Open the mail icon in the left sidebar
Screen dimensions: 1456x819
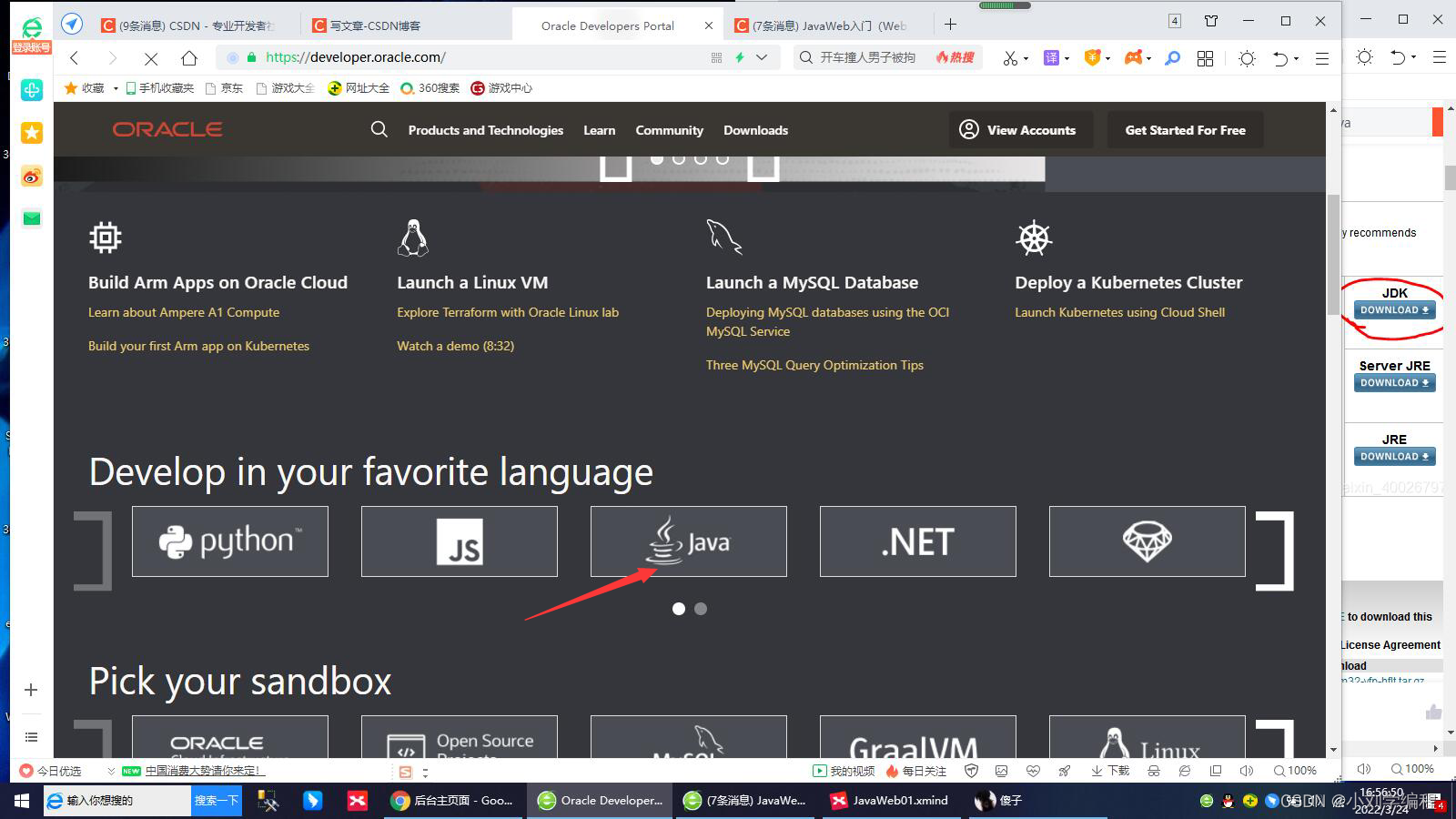[32, 218]
